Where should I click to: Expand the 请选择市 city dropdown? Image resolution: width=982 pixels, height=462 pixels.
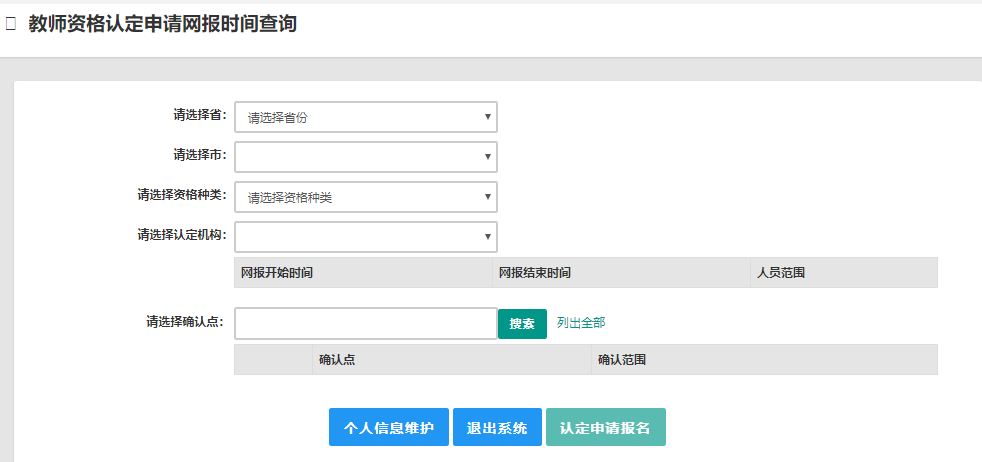pyautogui.click(x=365, y=157)
